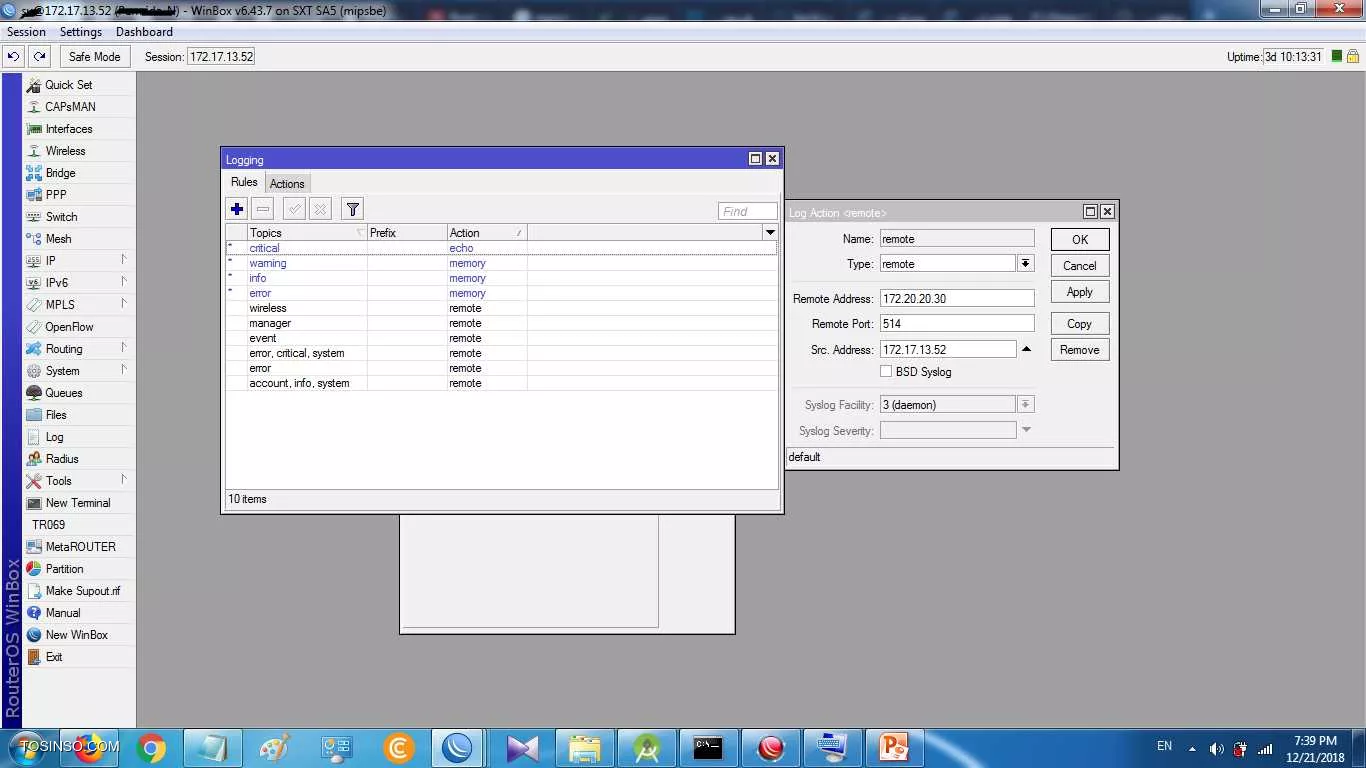Select the wireless logging rule row
This screenshot has height=768, width=1366.
coord(501,308)
